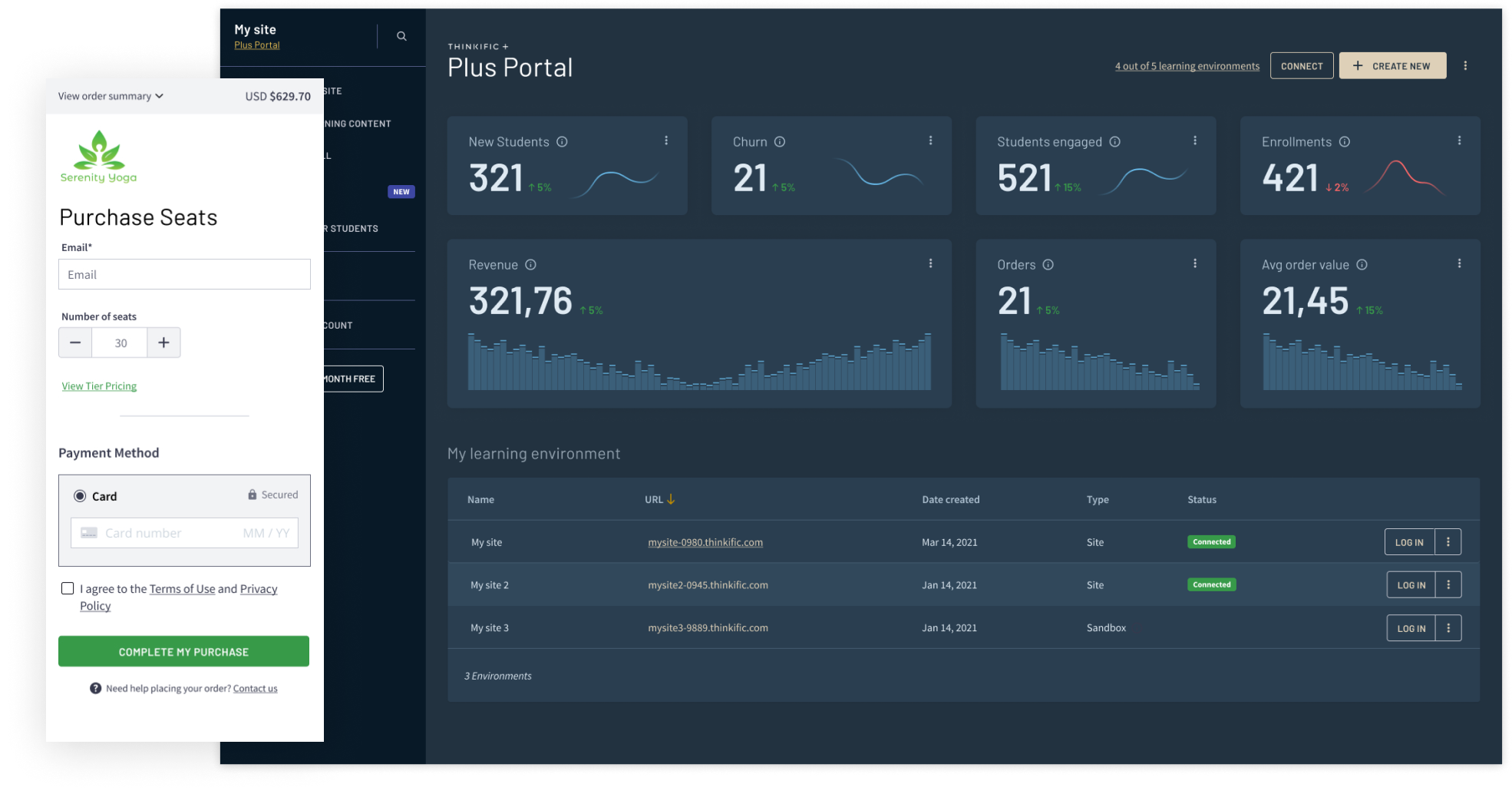Click the CONNECT button

tap(1302, 66)
